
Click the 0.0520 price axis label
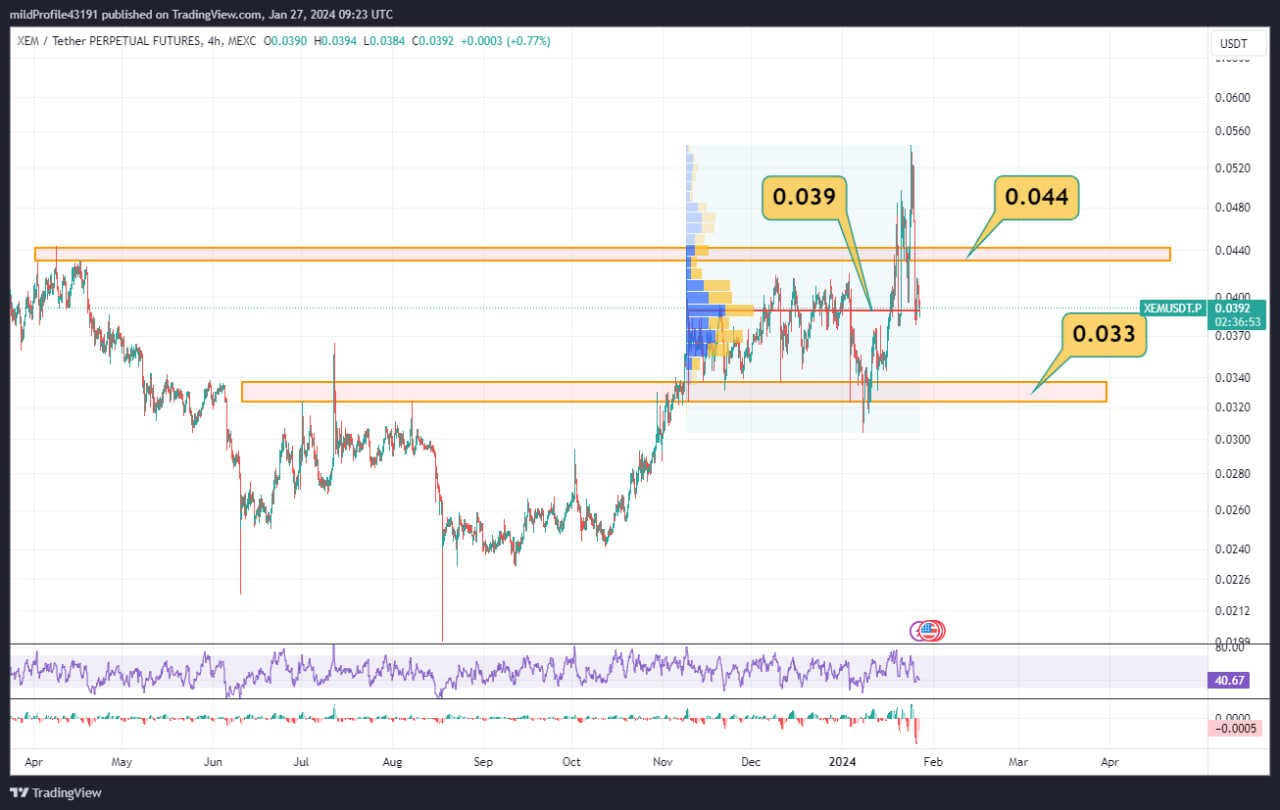coord(1232,169)
